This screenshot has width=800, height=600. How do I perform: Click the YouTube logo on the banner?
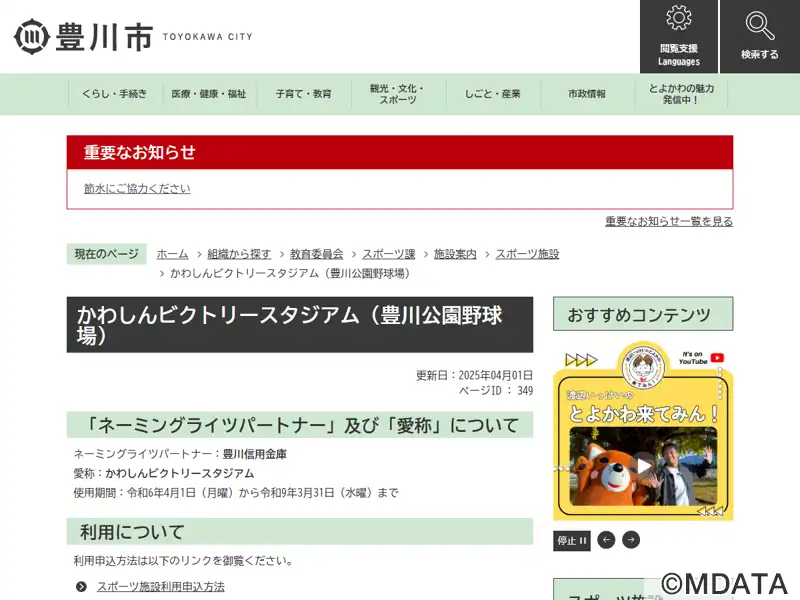click(x=717, y=358)
